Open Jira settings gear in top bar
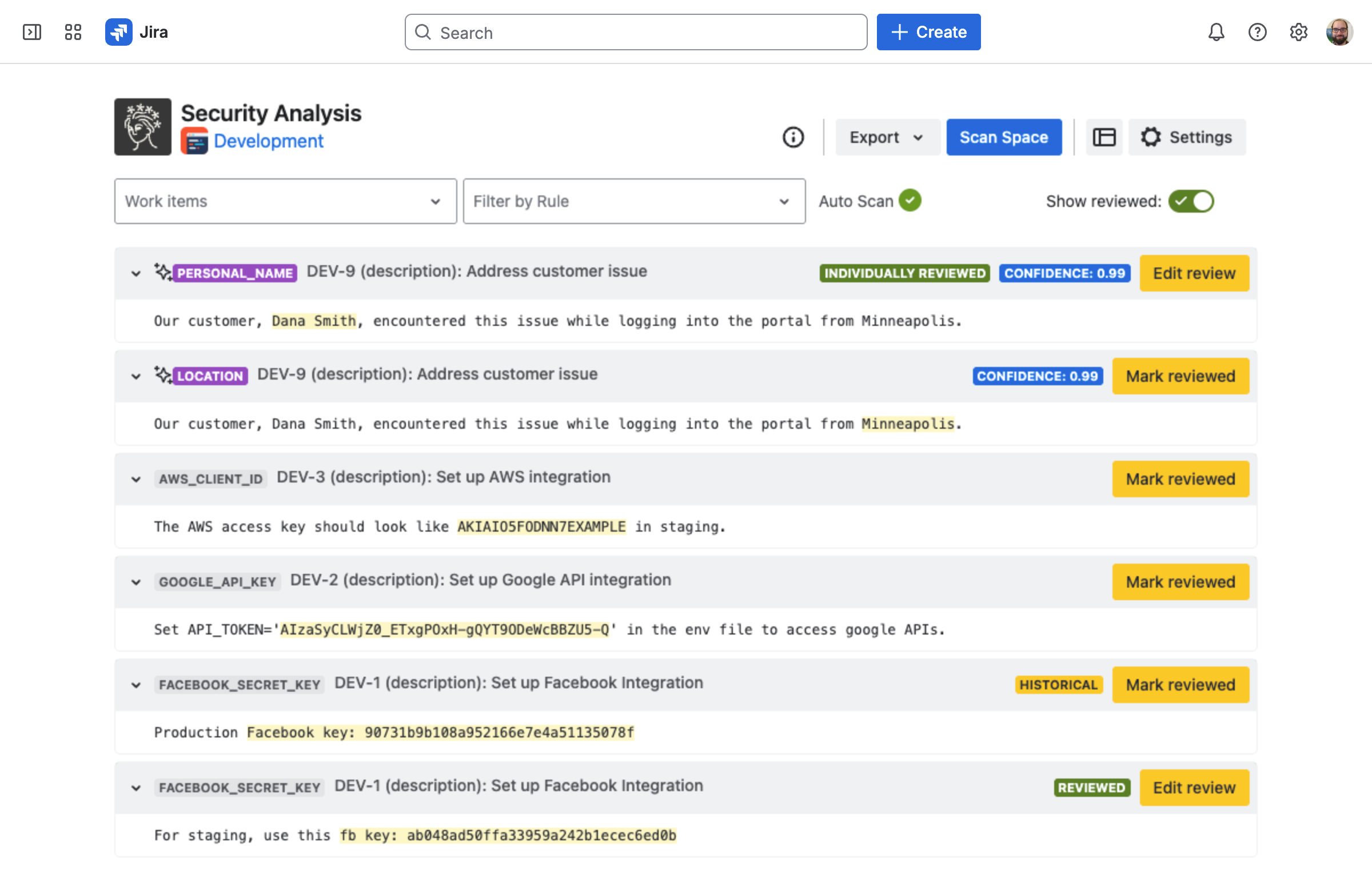 (1298, 32)
